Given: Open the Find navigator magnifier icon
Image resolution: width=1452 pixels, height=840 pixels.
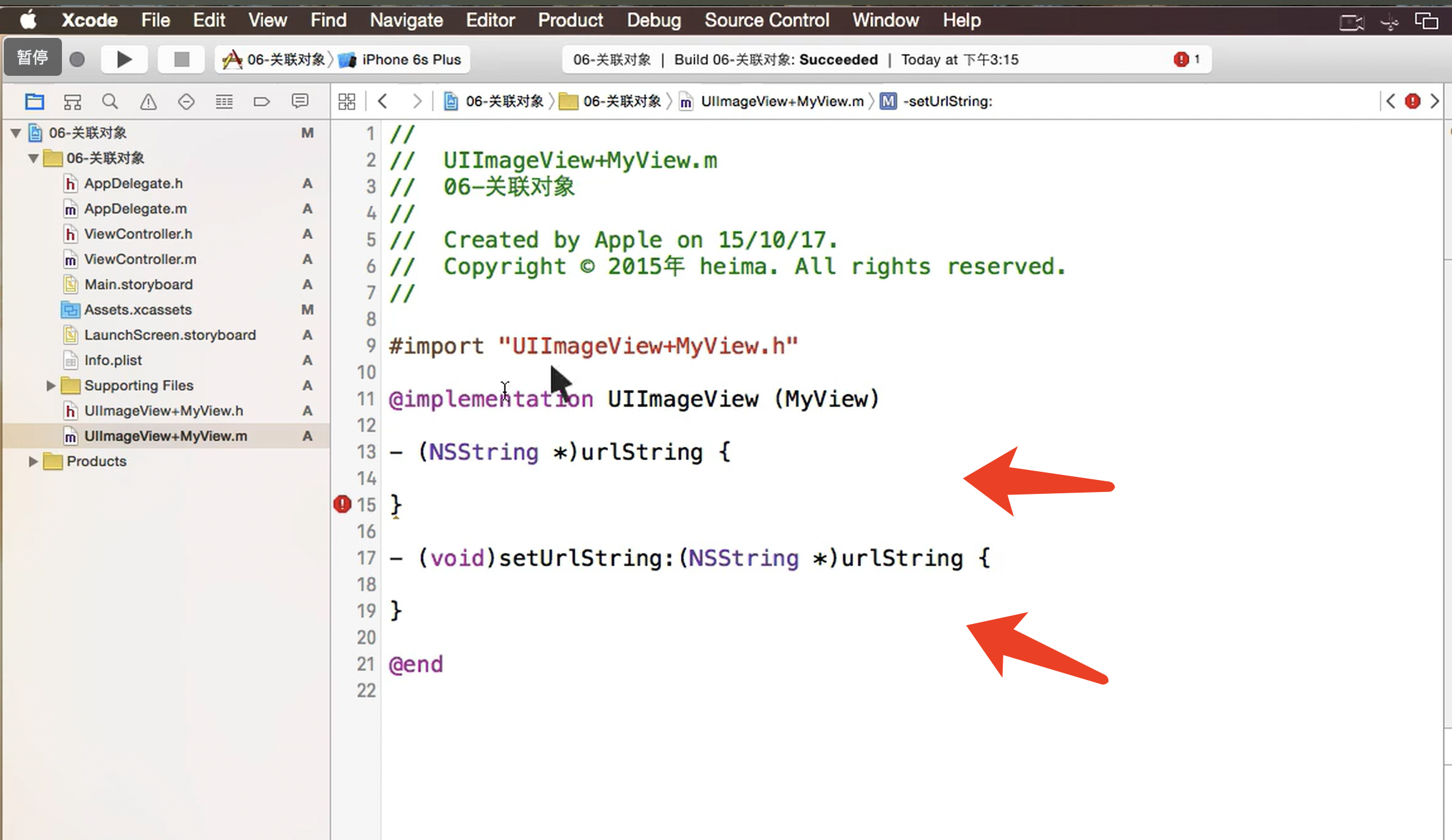Looking at the screenshot, I should (x=110, y=102).
